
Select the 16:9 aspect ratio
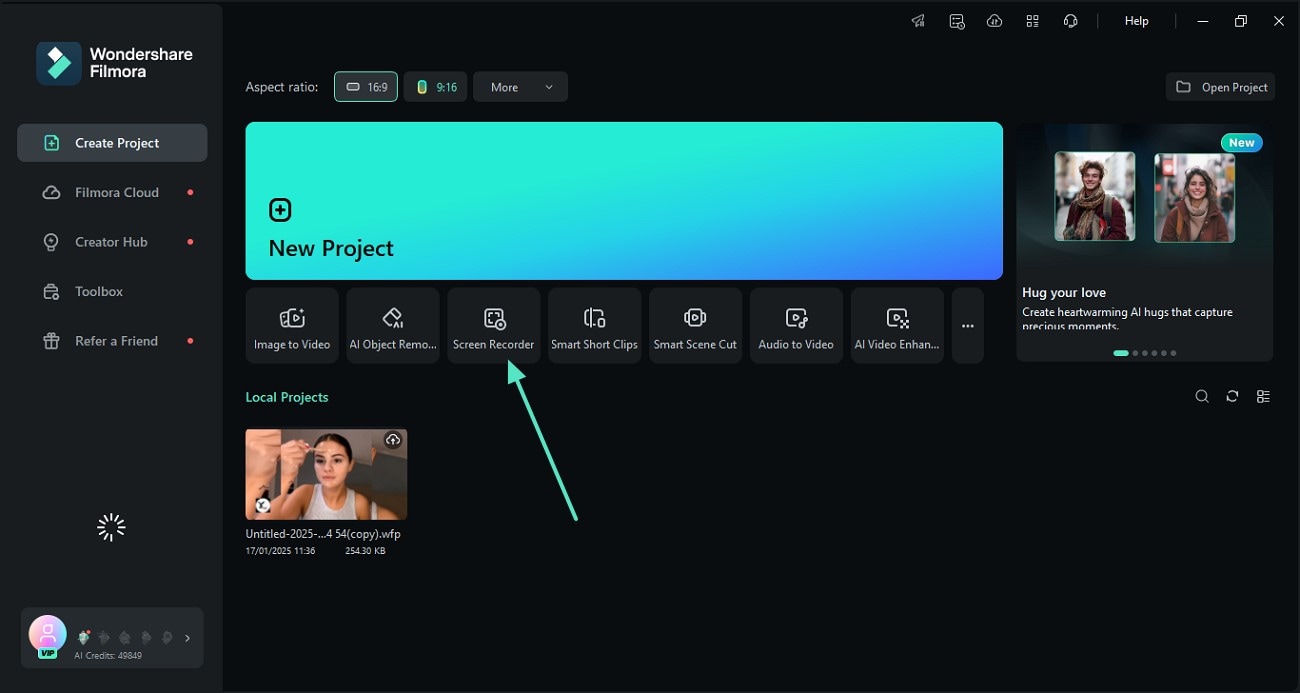(366, 87)
